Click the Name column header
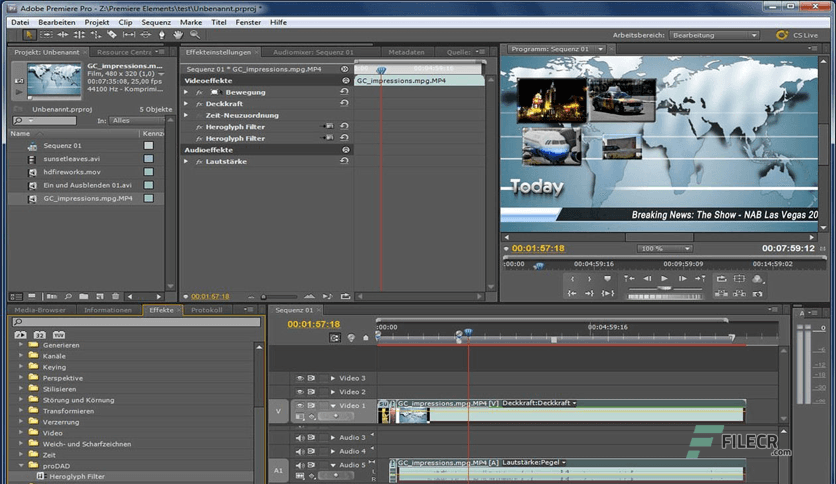Viewport: 836px width, 484px height. 21,133
